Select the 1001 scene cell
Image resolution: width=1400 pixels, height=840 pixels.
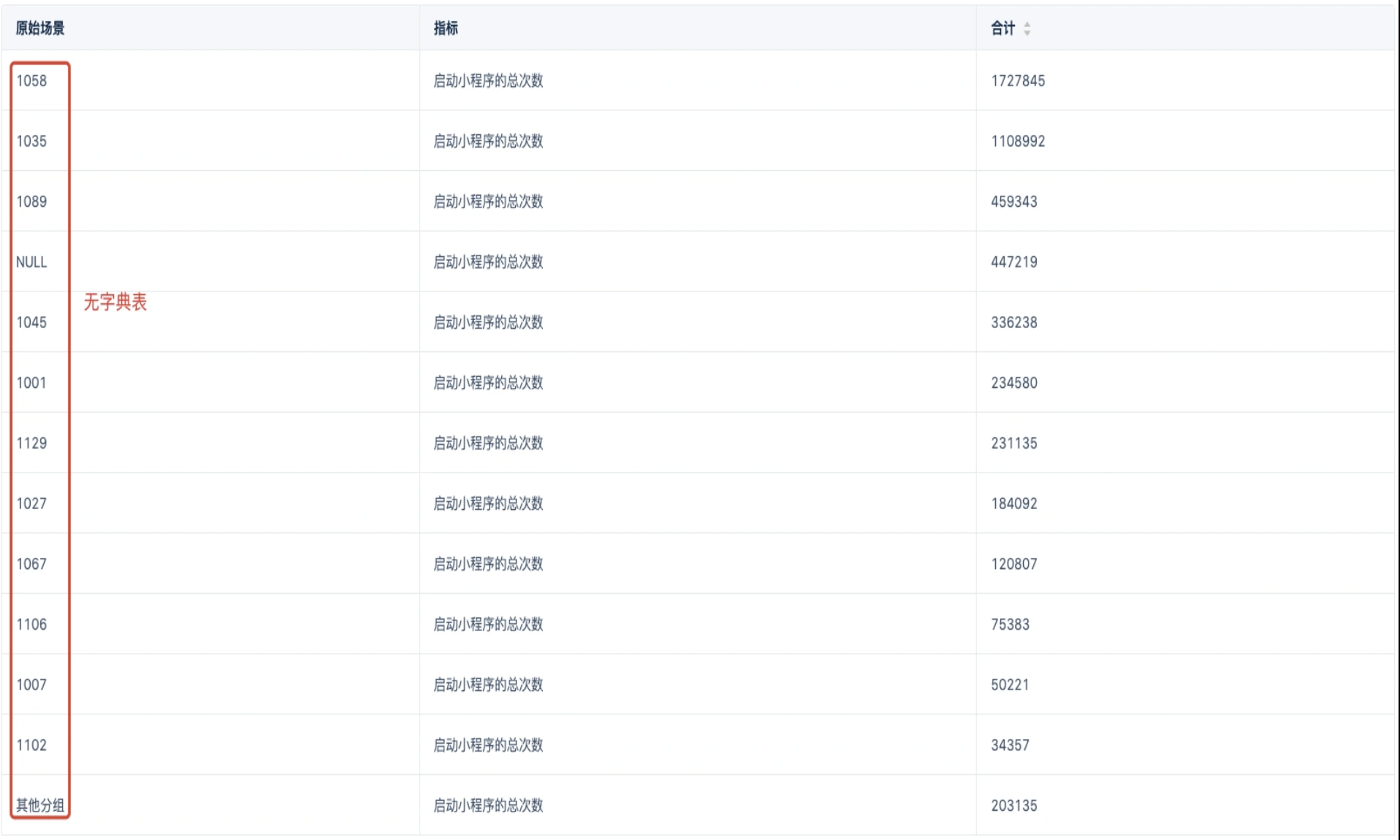coord(31,383)
